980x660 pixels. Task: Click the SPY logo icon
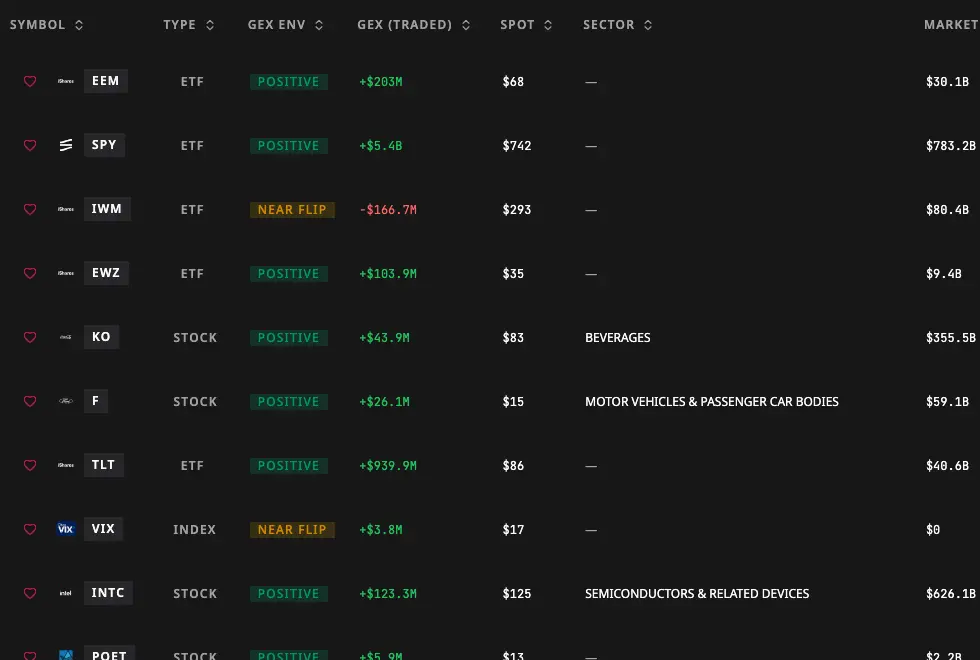click(66, 145)
